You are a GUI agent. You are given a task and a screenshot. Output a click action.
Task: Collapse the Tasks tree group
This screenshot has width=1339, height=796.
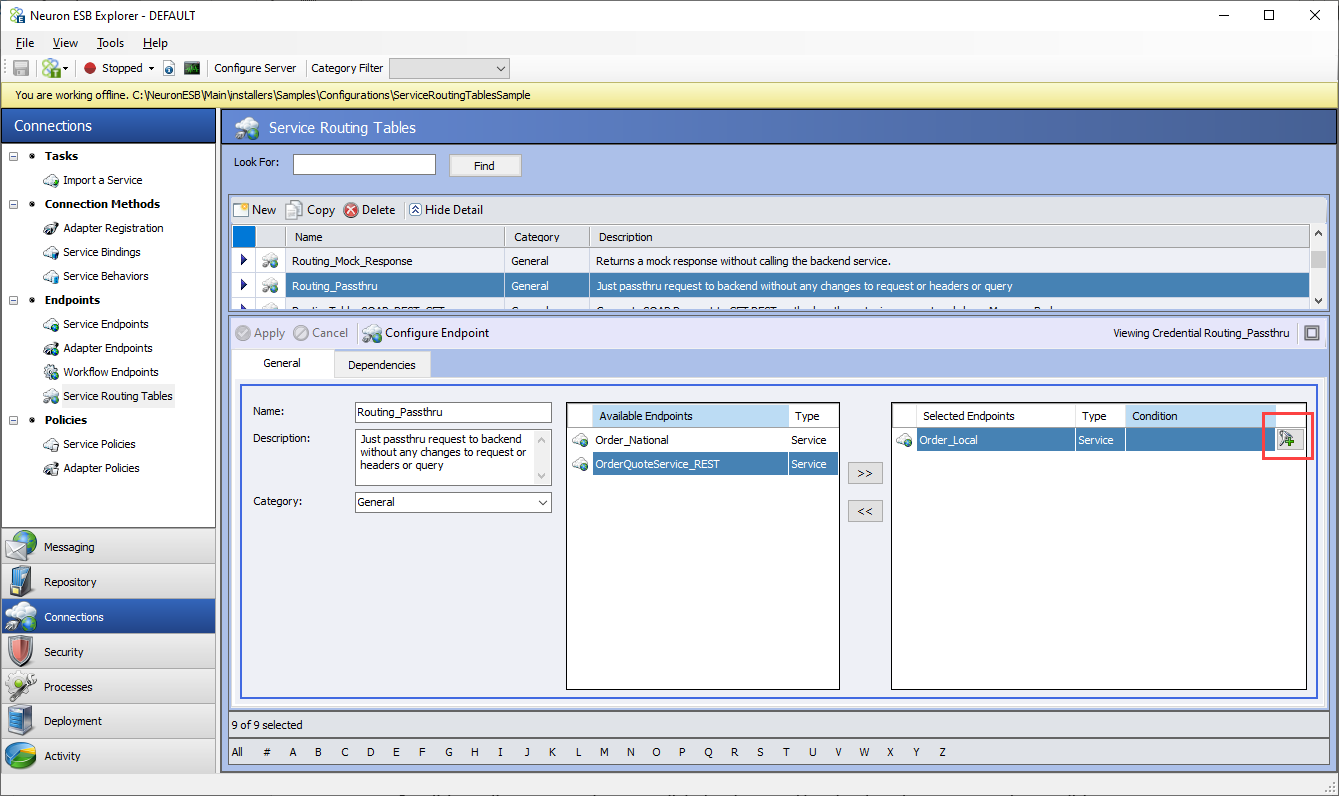click(14, 156)
